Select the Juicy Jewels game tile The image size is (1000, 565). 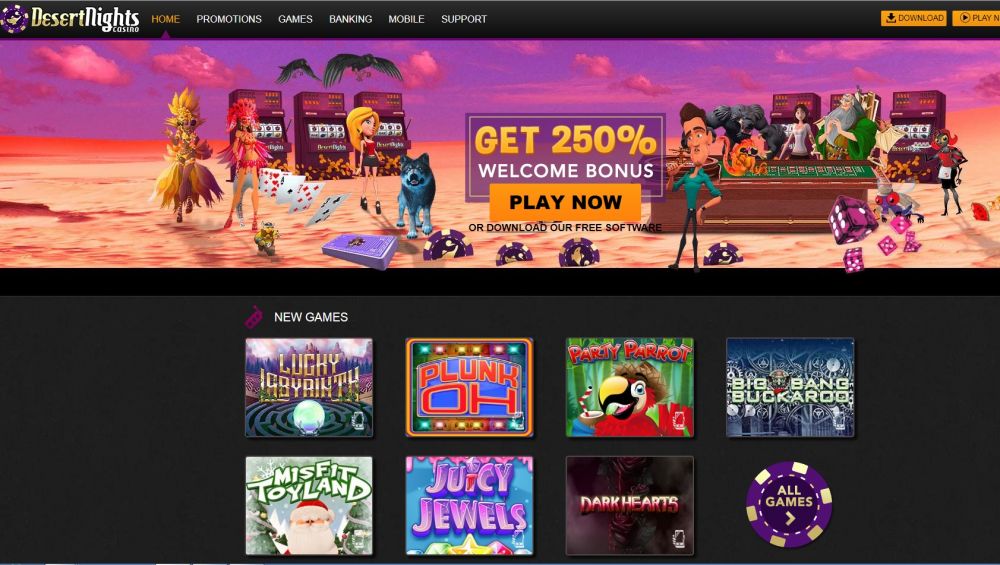469,506
